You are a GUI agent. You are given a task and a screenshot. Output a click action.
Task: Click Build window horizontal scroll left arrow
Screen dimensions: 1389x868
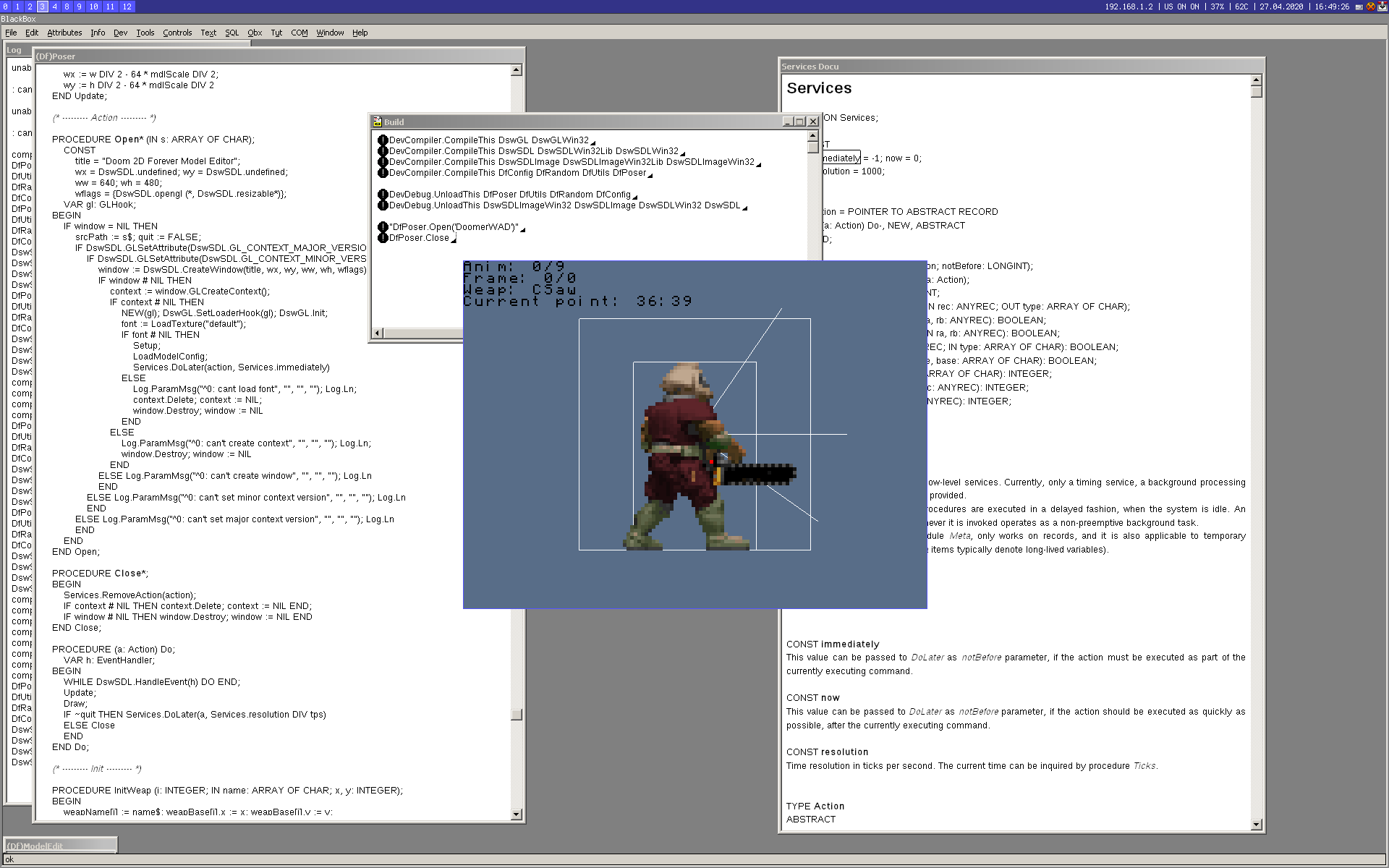point(377,333)
